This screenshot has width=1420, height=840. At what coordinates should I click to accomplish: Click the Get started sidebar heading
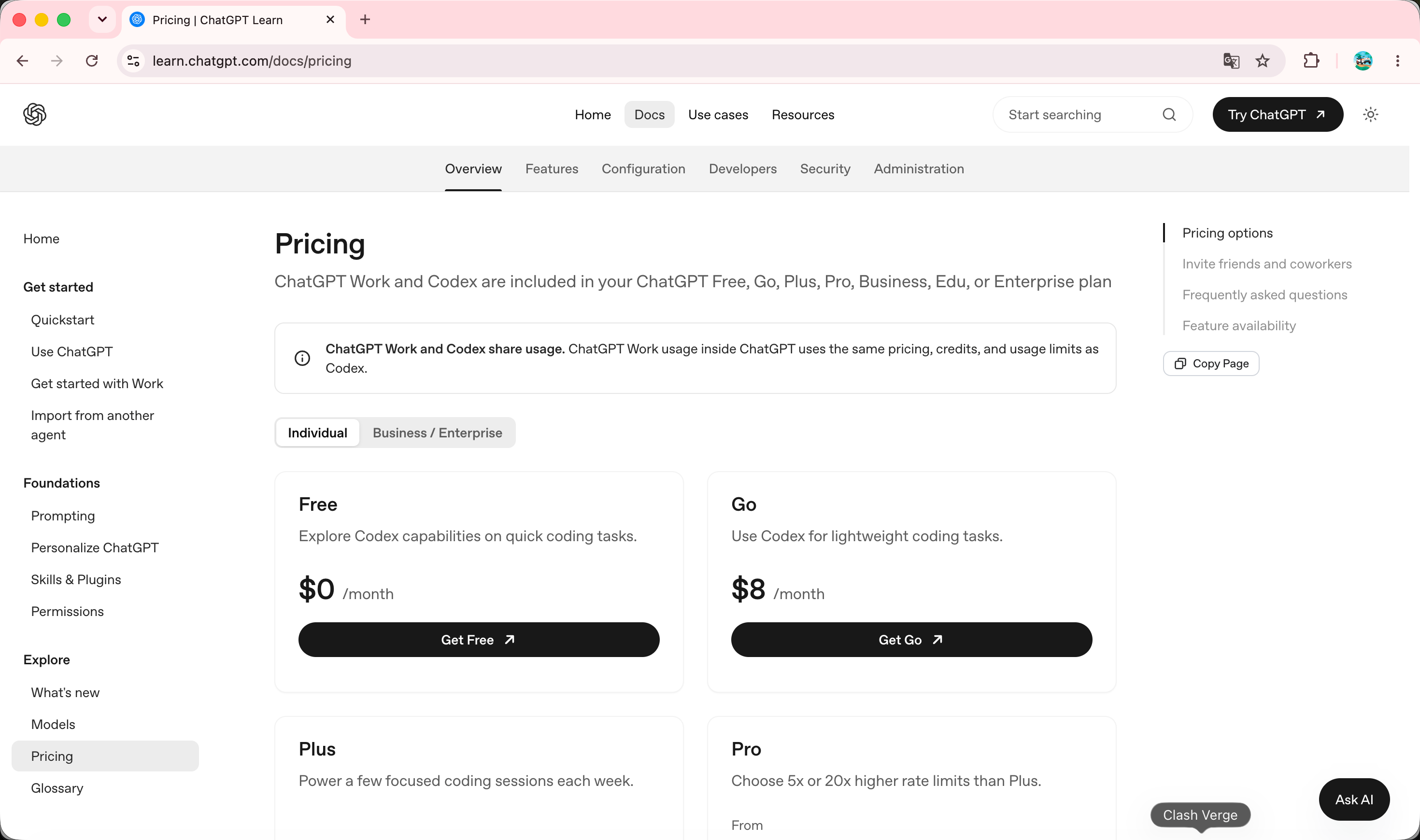click(58, 287)
